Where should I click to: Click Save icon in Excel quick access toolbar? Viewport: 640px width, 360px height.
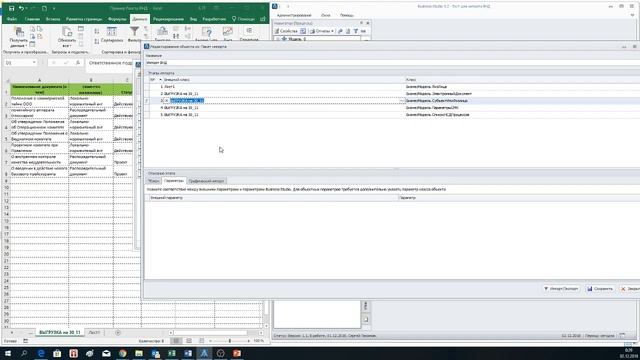[x=11, y=8]
